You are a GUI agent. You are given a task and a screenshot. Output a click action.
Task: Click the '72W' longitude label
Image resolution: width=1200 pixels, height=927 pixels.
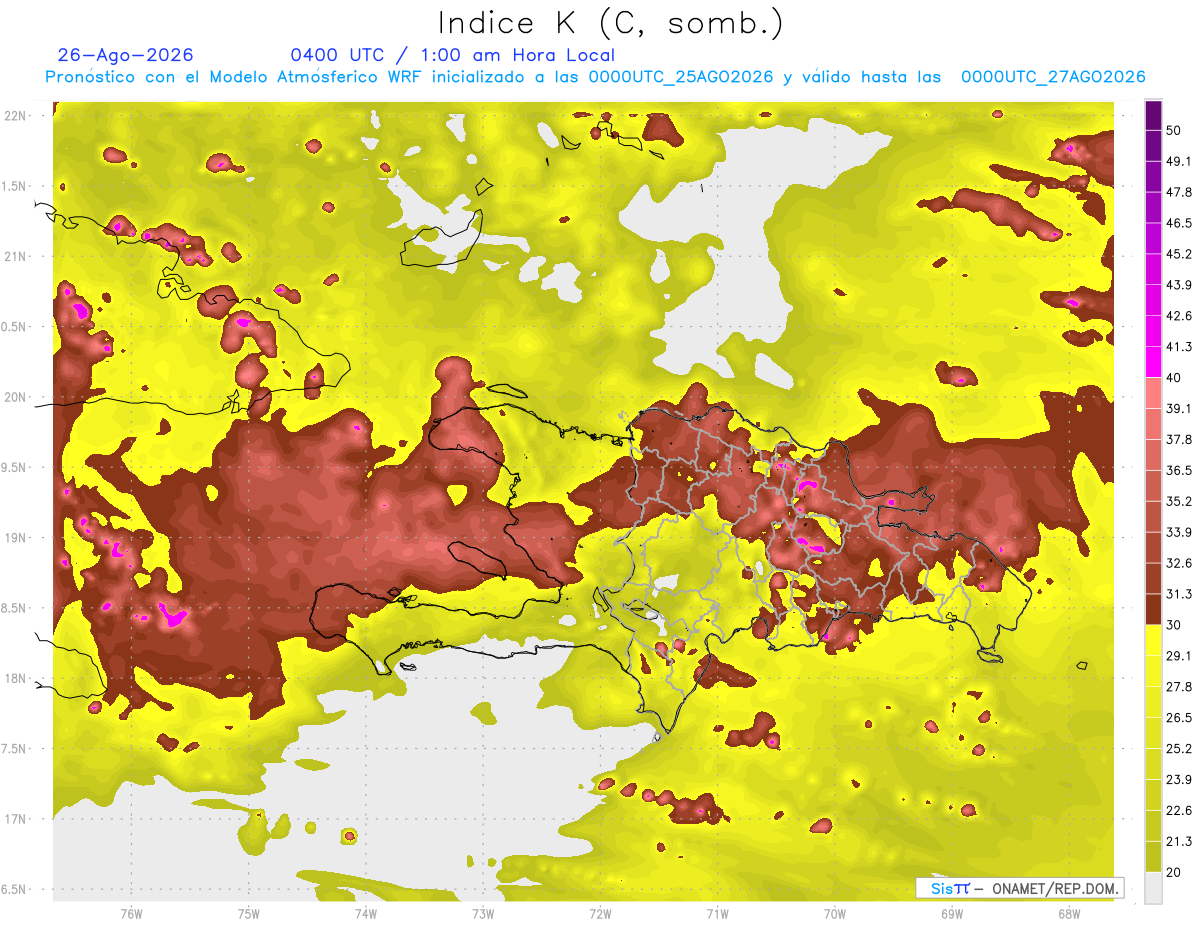(x=600, y=913)
